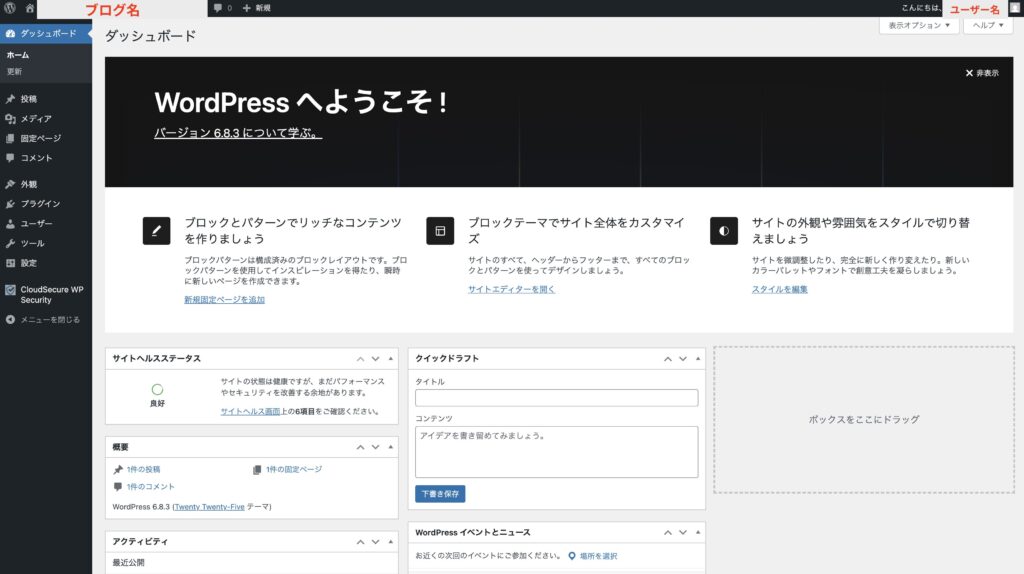Expand the ヘルプ dropdown tab
This screenshot has width=1024, height=574.
coord(988,26)
